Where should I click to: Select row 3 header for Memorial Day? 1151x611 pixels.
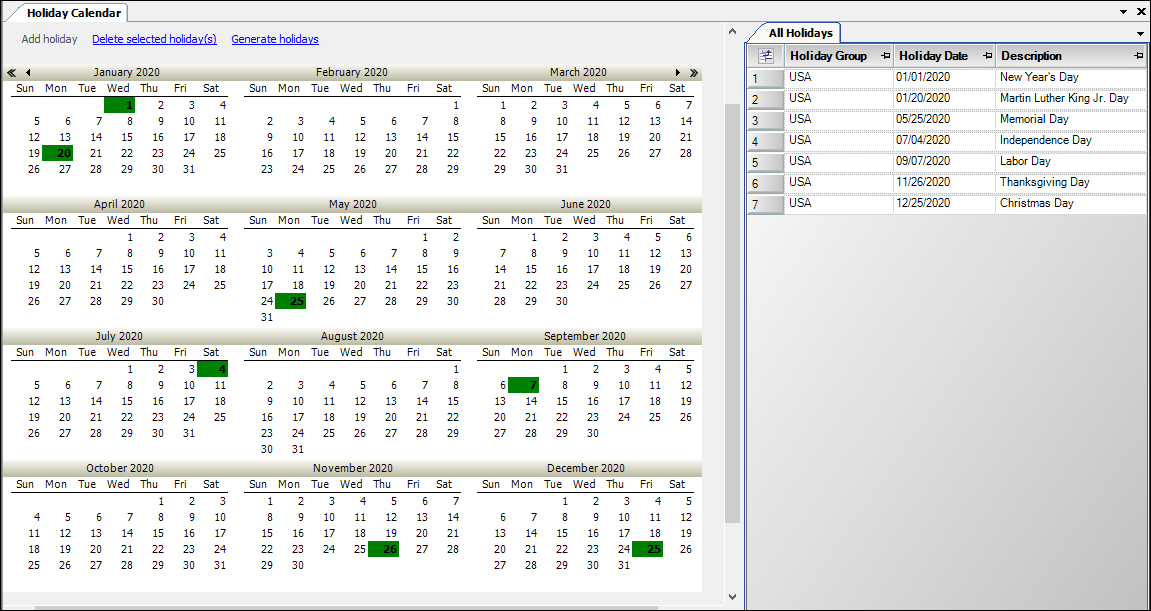pyautogui.click(x=766, y=120)
